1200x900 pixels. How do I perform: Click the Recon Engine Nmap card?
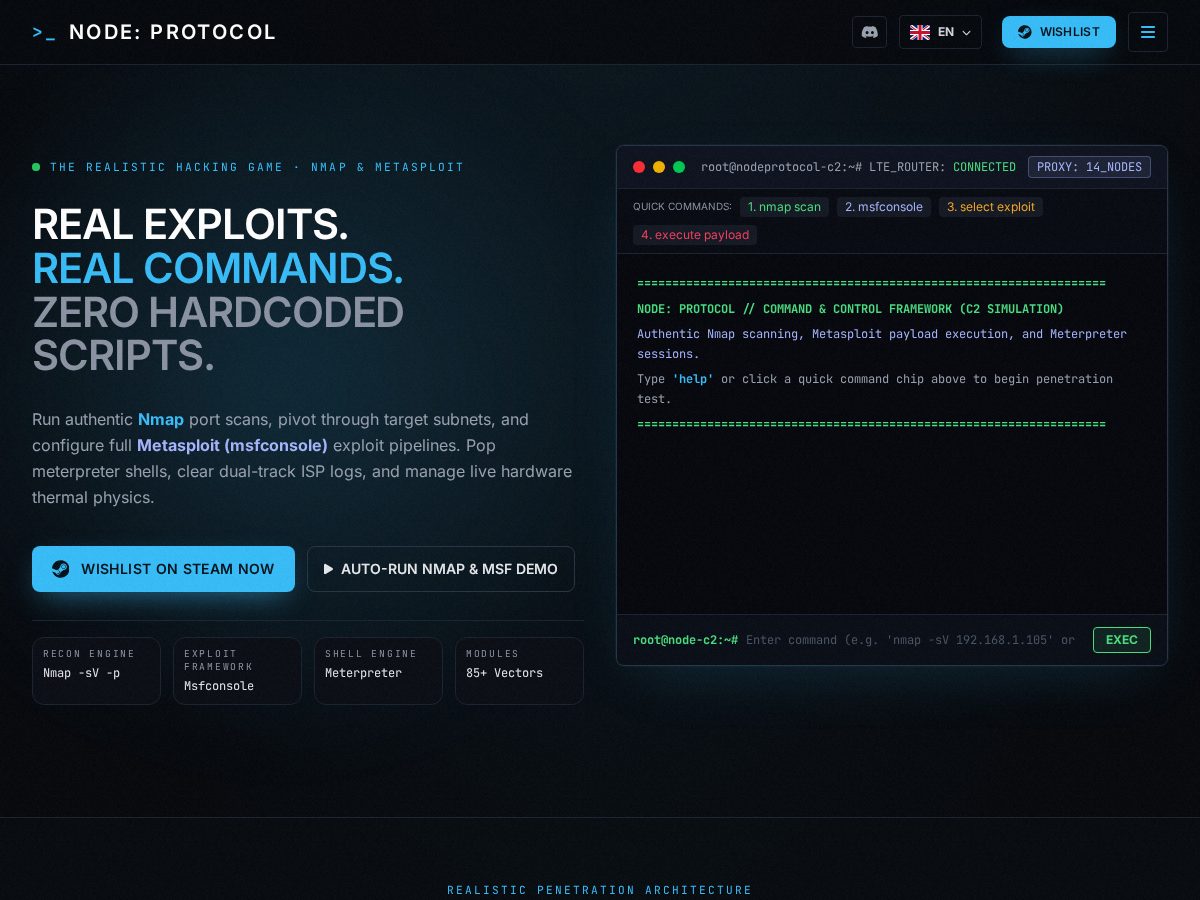[x=96, y=671]
